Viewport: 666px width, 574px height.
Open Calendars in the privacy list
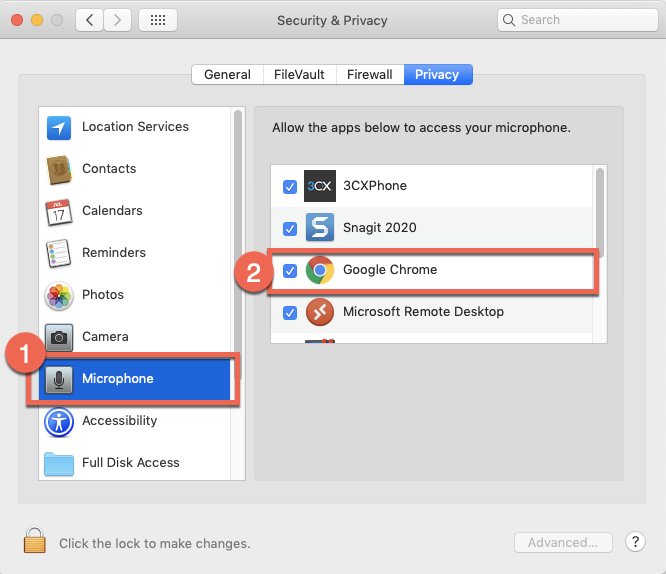pos(111,211)
